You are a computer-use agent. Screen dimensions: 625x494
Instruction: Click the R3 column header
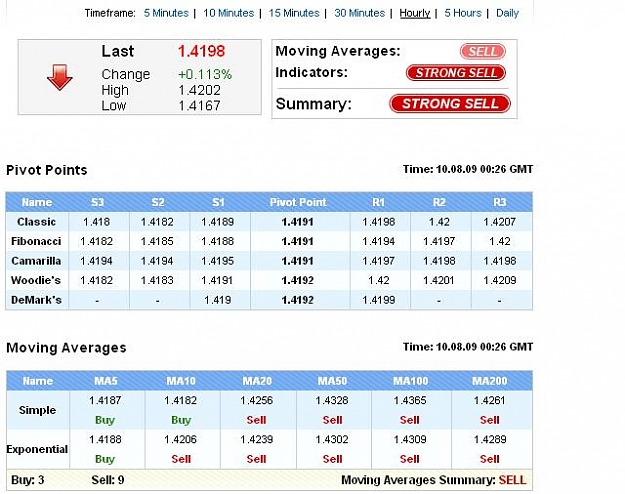[499, 202]
